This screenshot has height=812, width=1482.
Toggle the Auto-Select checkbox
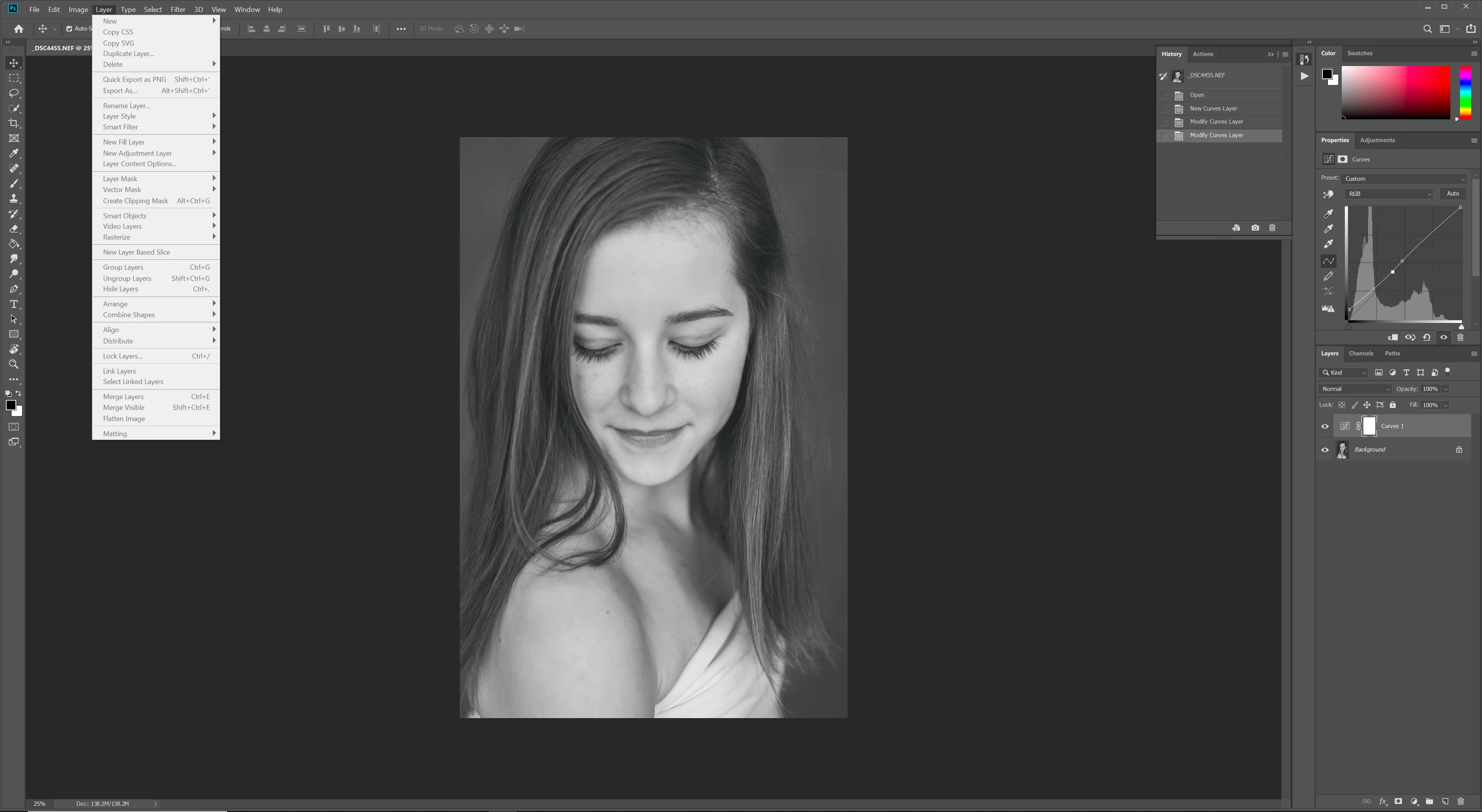(69, 29)
